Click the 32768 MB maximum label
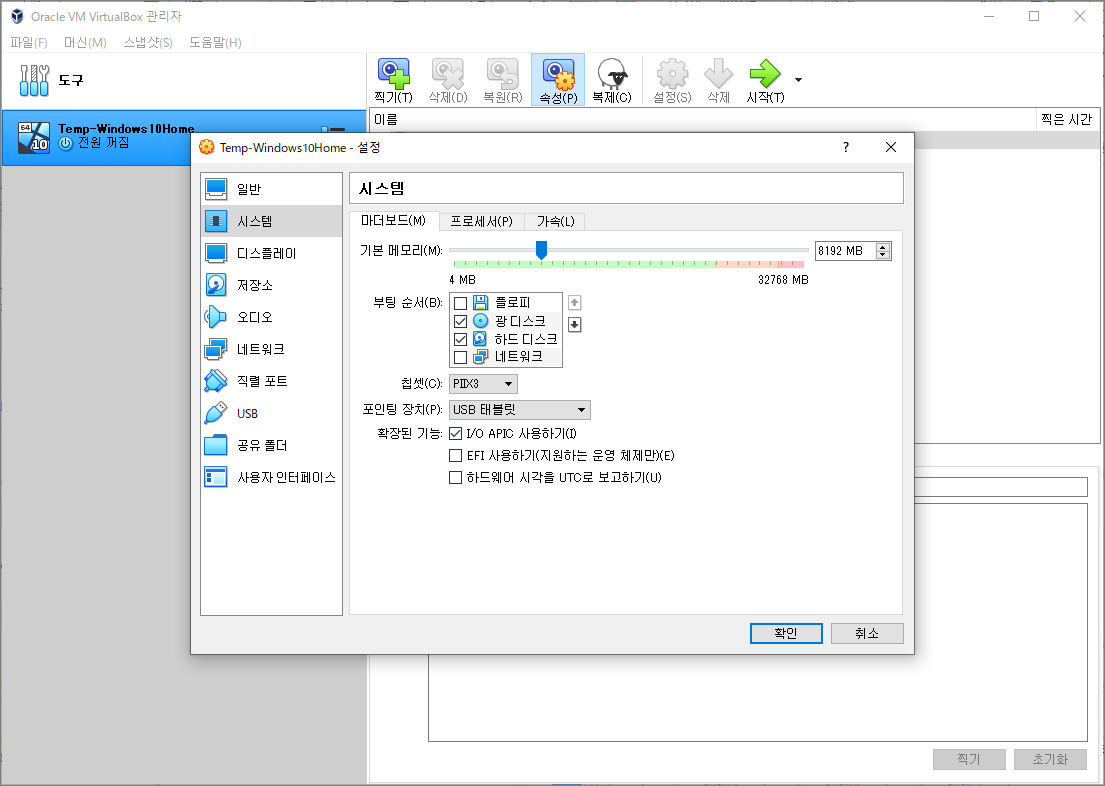 [x=783, y=279]
